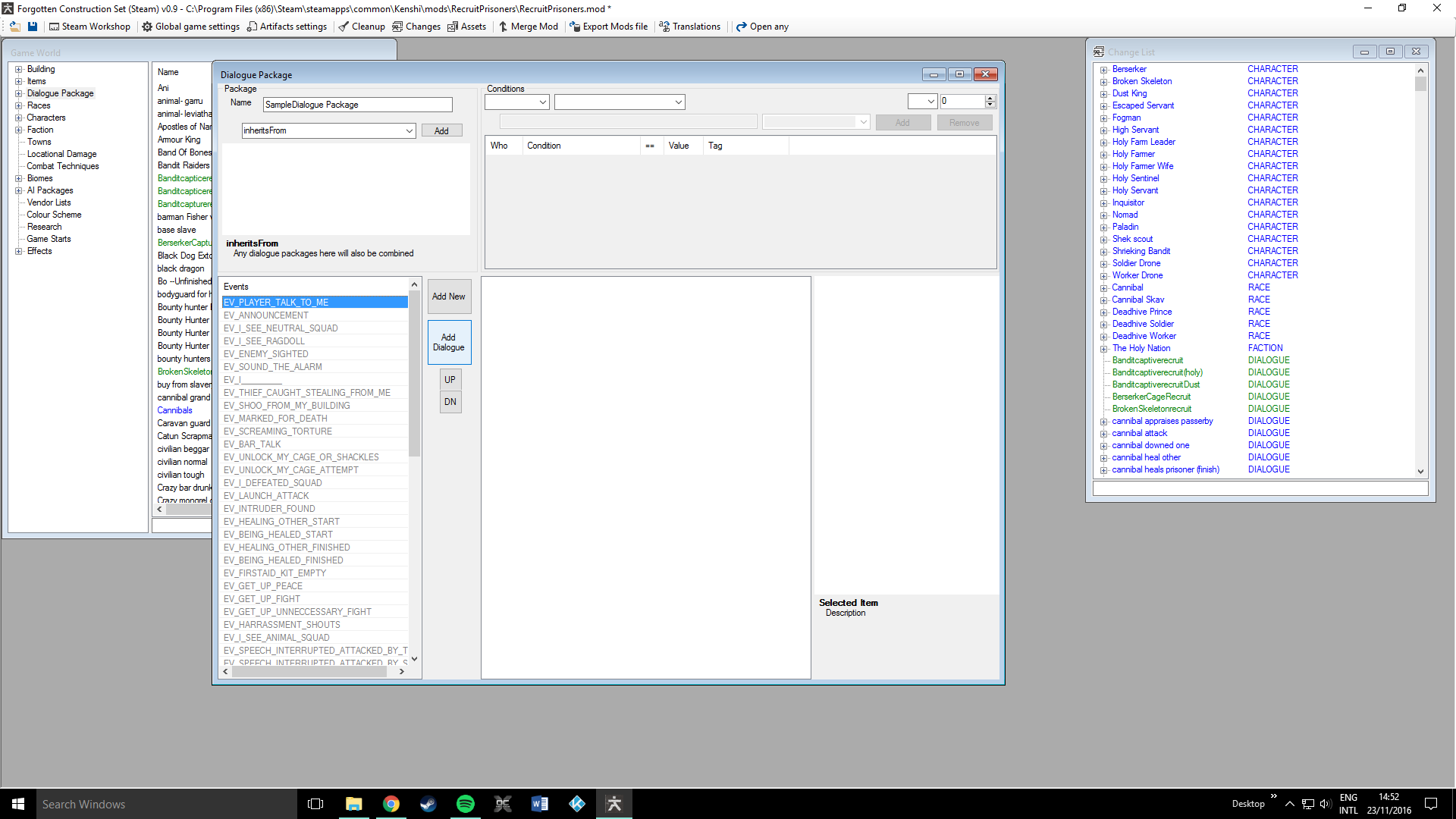Open Artifacts settings from toolbar

(287, 27)
